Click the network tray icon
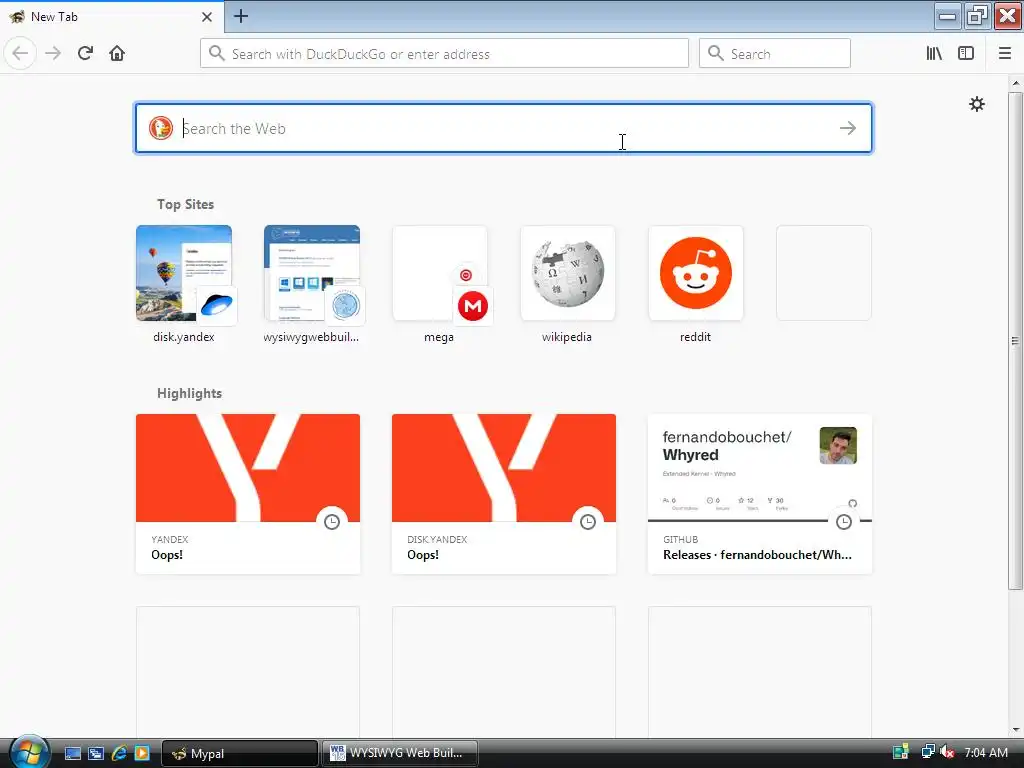Viewport: 1024px width, 768px height. pos(927,752)
